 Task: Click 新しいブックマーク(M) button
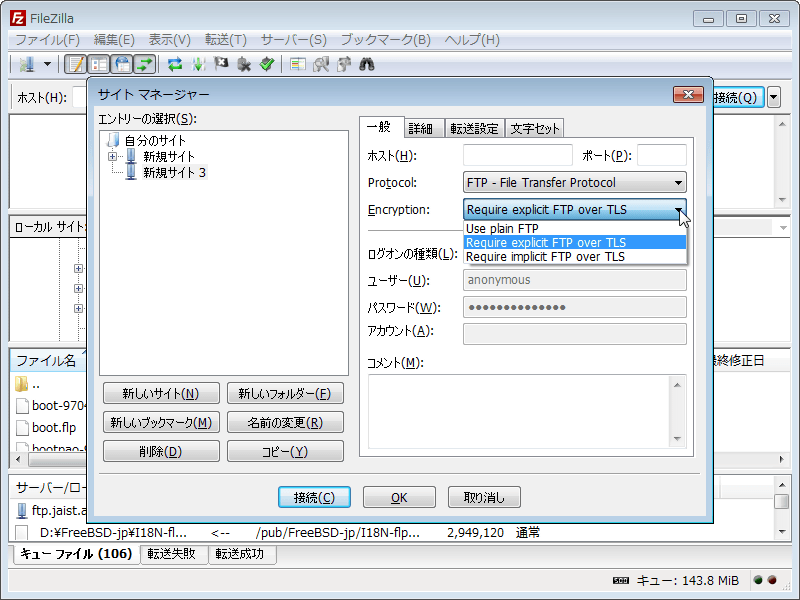pyautogui.click(x=161, y=422)
